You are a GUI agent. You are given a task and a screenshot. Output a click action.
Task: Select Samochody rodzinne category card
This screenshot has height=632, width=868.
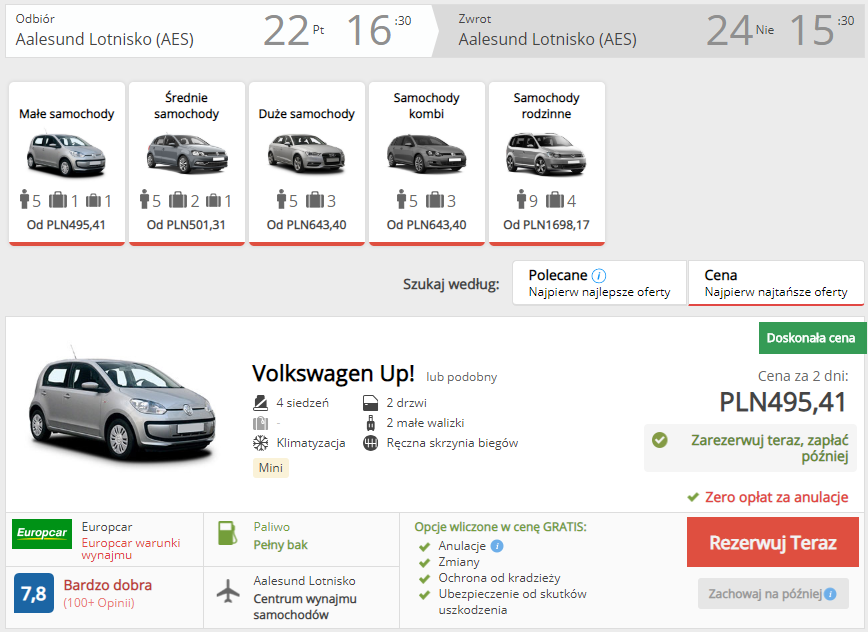pyautogui.click(x=547, y=163)
